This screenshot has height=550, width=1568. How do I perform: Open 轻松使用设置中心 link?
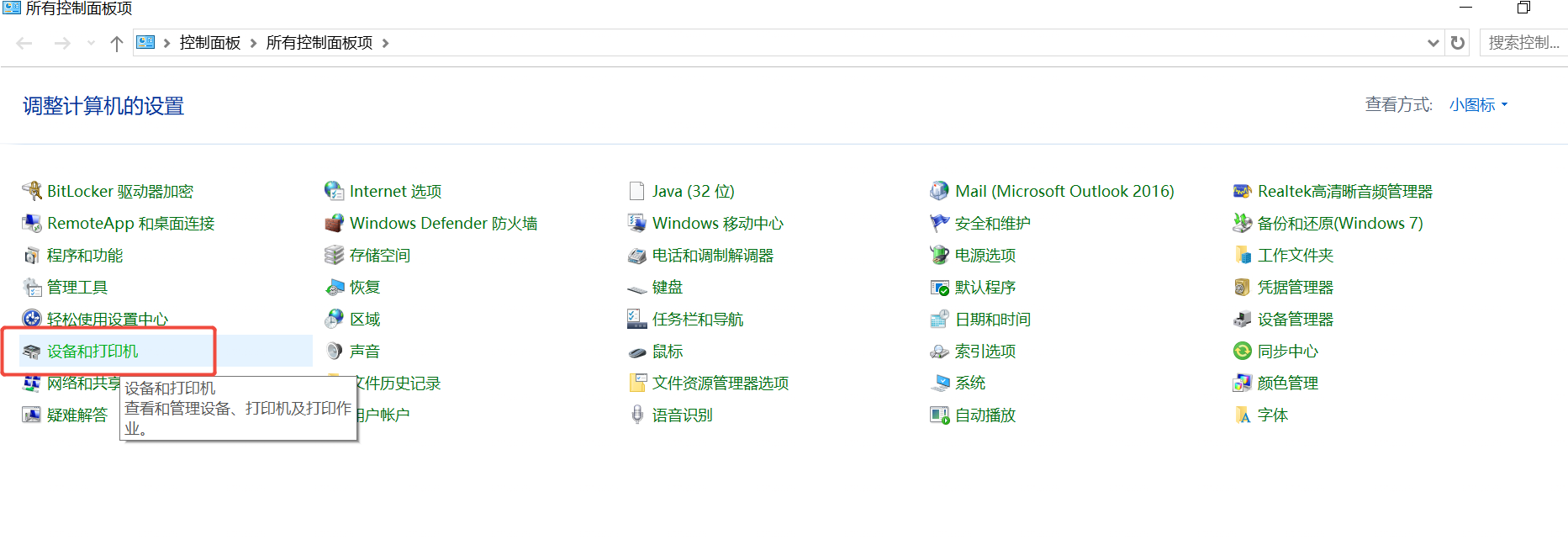pos(108,319)
